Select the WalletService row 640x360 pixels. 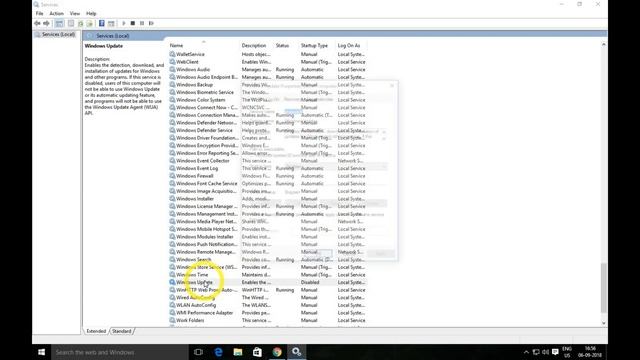(267, 54)
